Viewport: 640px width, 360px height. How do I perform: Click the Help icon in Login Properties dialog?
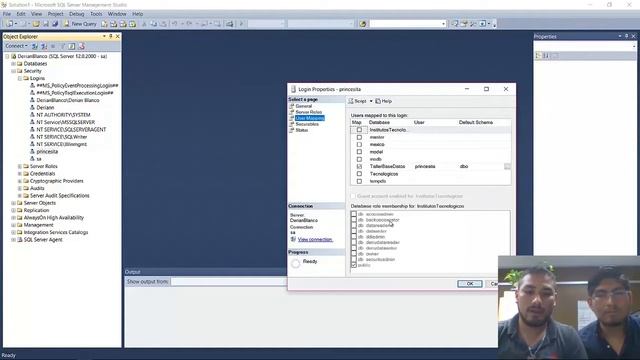378,101
